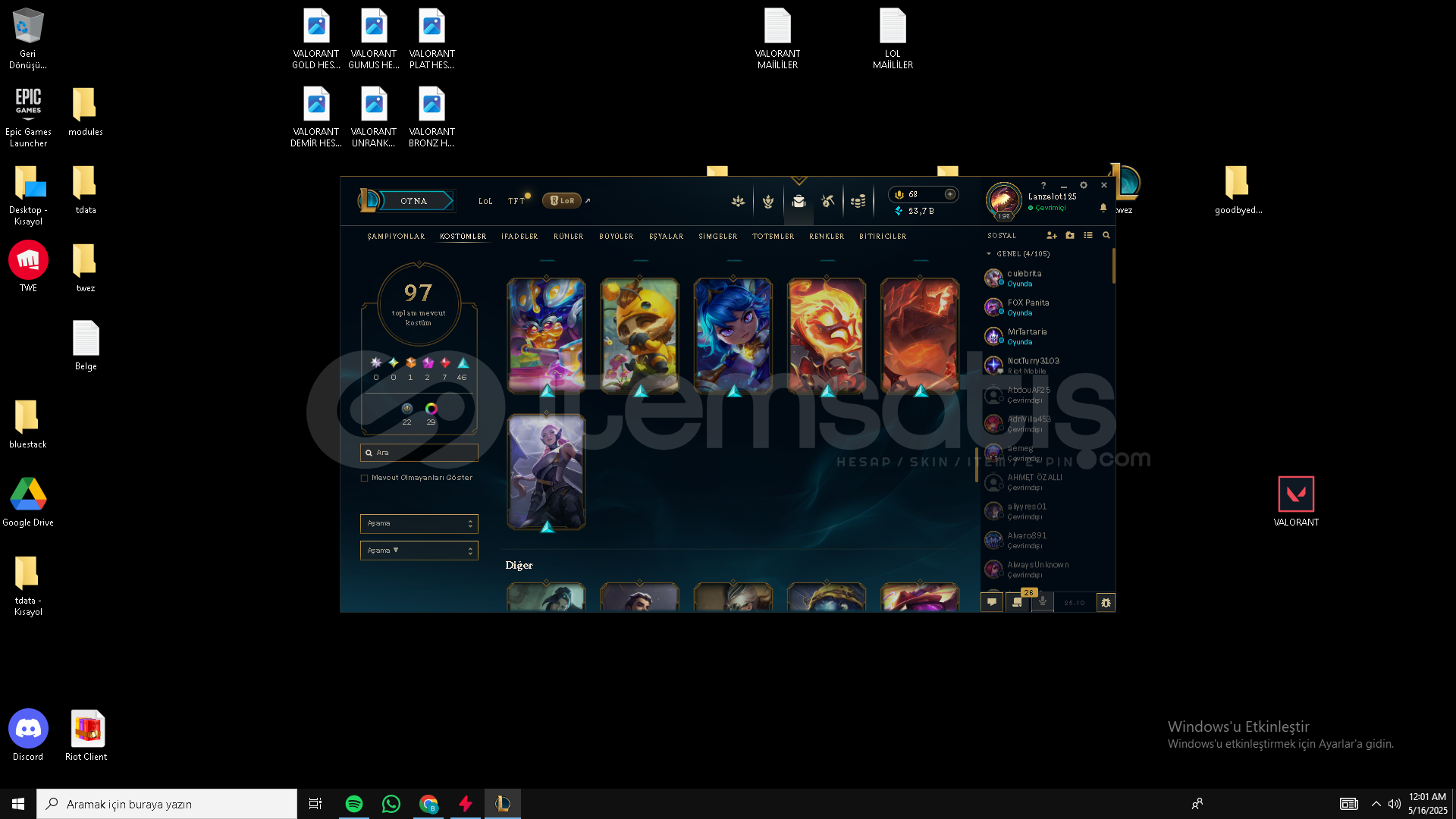
Task: Open Discord desktop shortcut
Action: (x=28, y=735)
